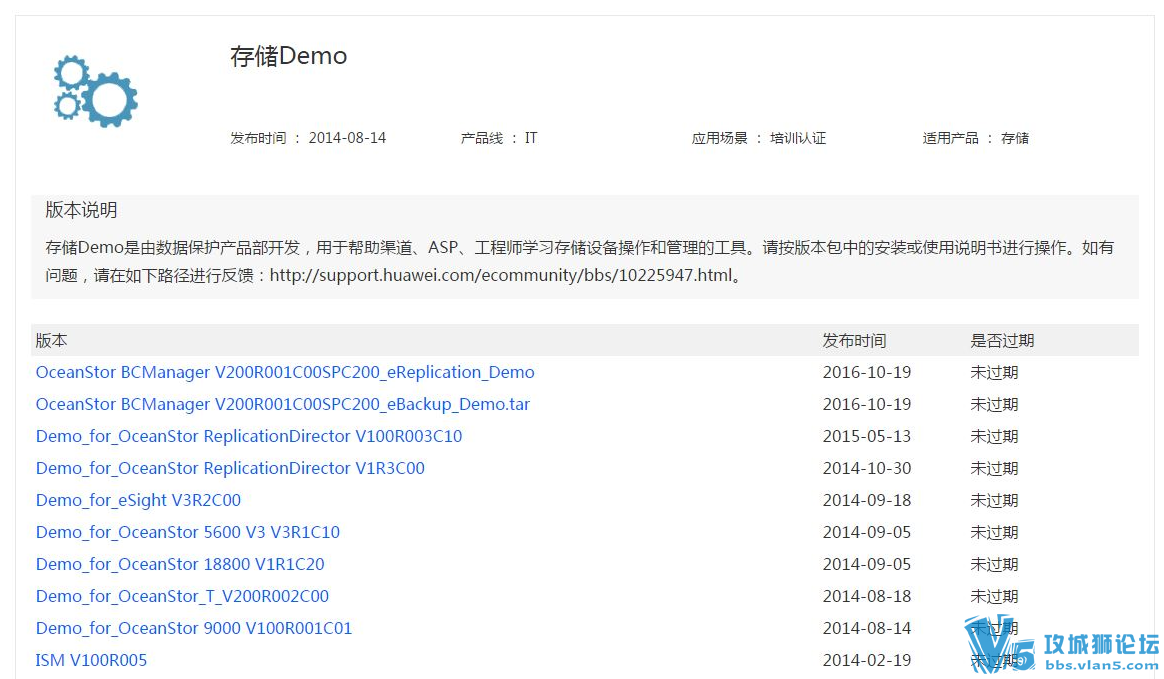This screenshot has height=679, width=1164.
Task: Click date 2014-02-19 in ISM row
Action: (866, 660)
